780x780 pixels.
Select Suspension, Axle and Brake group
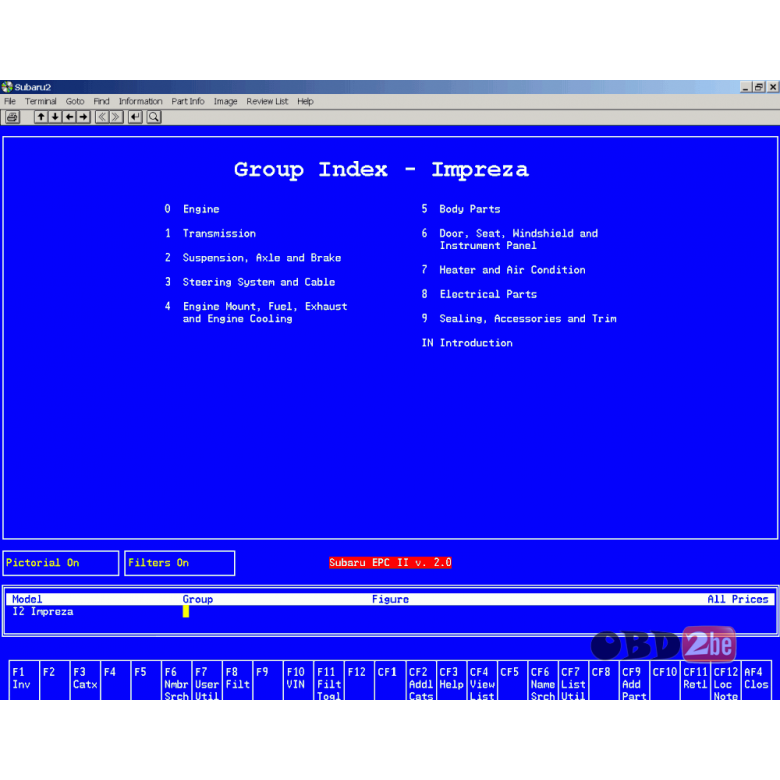point(253,258)
